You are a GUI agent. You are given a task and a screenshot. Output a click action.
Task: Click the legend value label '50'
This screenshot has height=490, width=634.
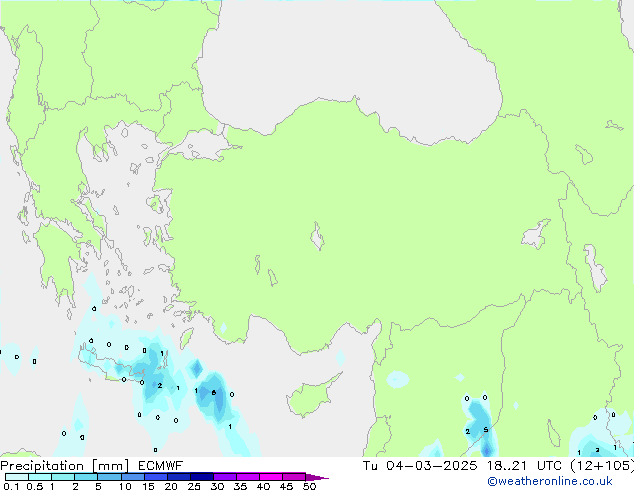pos(309,486)
